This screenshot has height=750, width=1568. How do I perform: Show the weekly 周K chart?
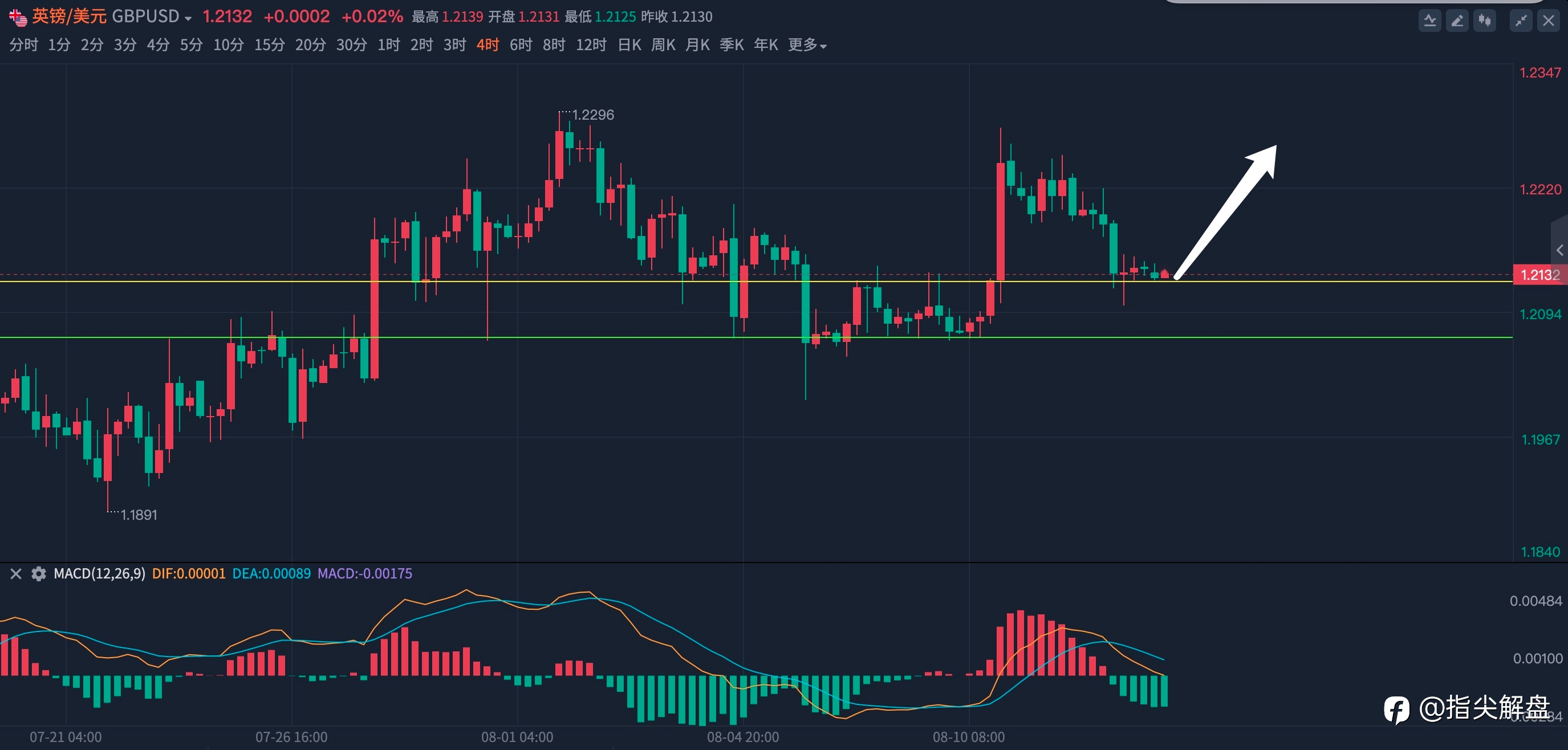coord(664,45)
